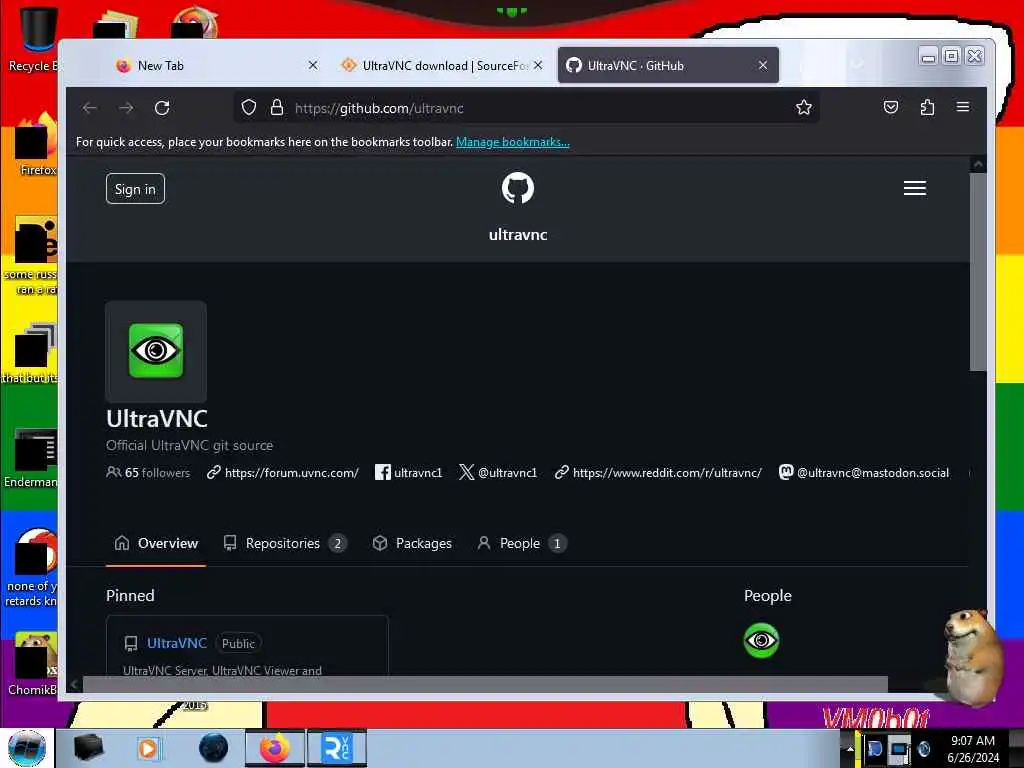The image size is (1024, 768).
Task: Click the taskbar clock showing 9:07 AM
Action: click(972, 749)
